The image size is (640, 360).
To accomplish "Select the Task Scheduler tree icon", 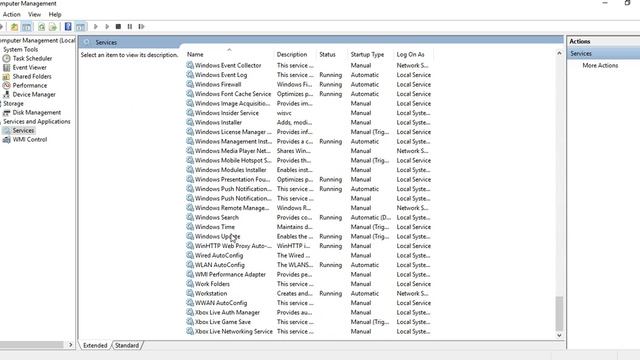I will (7, 58).
